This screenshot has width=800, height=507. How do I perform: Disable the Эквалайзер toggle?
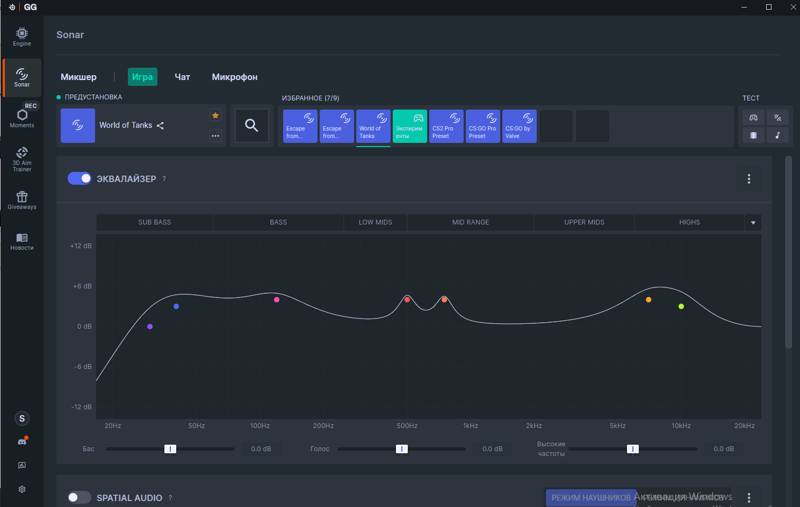pos(79,179)
